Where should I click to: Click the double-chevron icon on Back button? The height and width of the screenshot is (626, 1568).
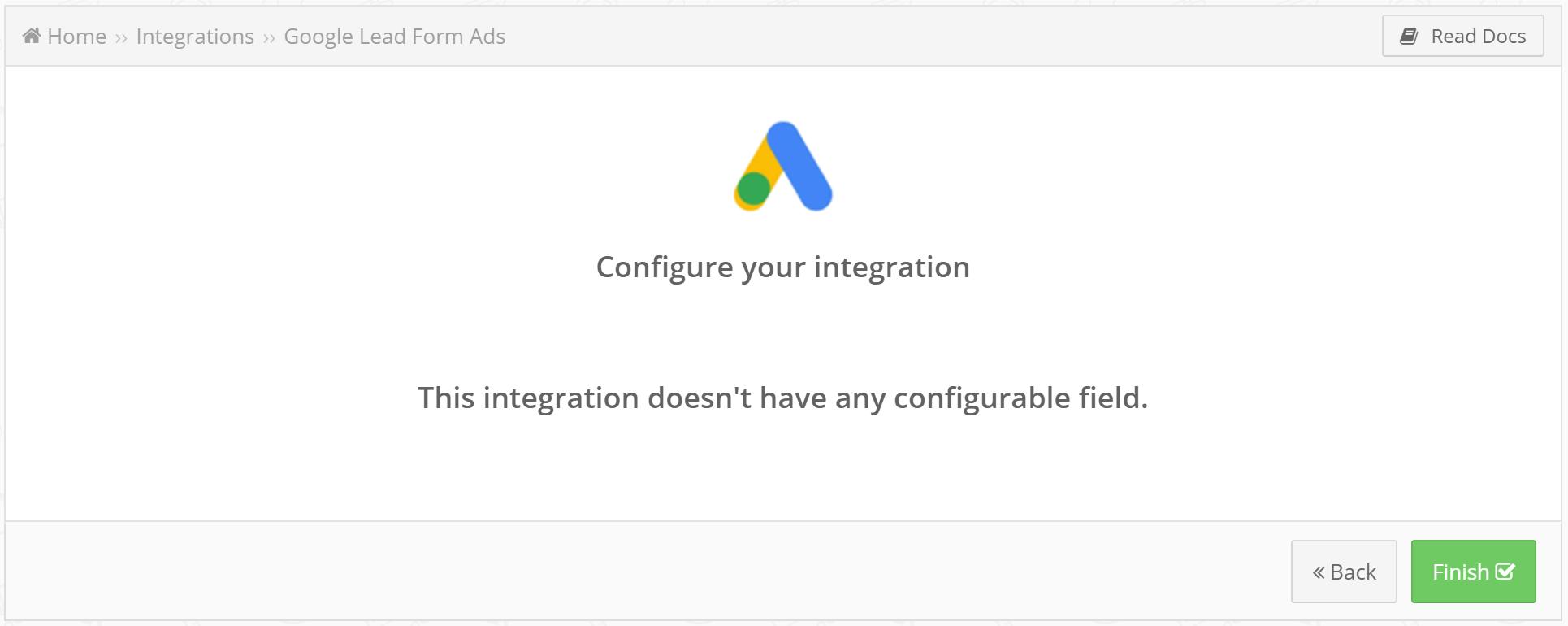(x=1319, y=572)
